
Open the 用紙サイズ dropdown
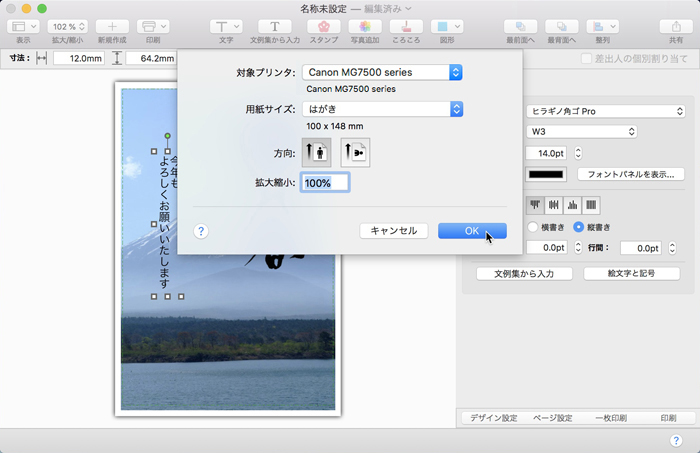click(382, 109)
